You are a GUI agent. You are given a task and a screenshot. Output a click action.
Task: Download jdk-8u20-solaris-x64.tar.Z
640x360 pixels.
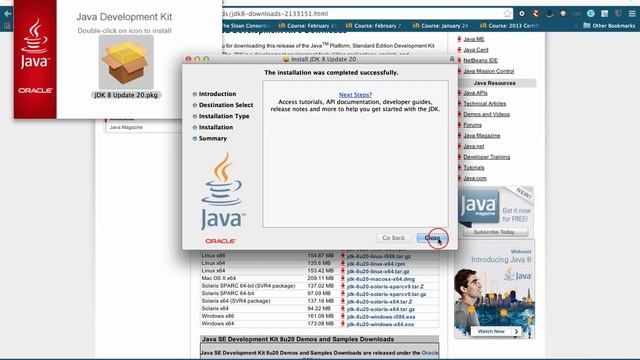click(x=380, y=302)
